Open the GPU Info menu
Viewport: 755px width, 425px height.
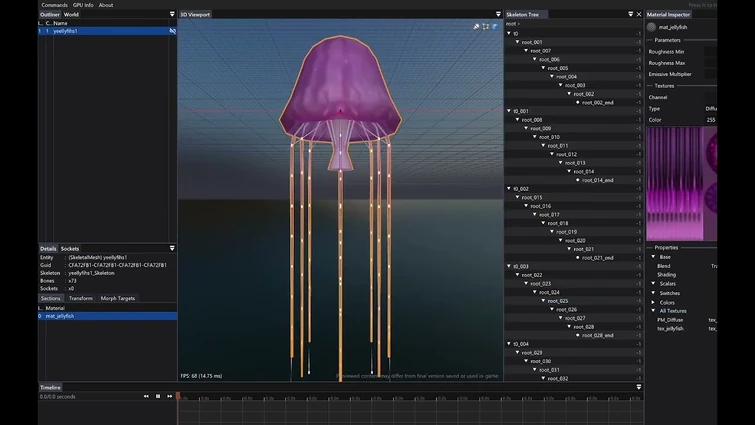tap(83, 5)
